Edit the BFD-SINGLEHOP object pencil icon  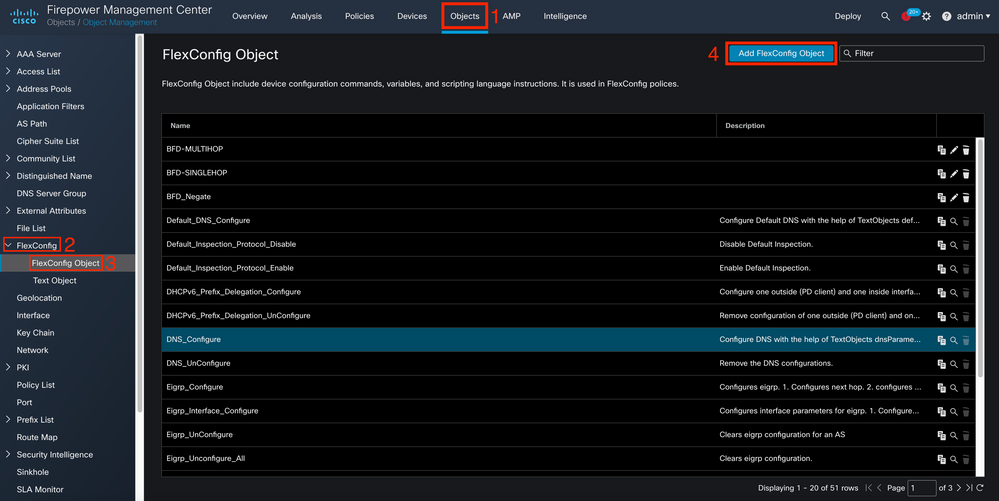pyautogui.click(x=954, y=173)
